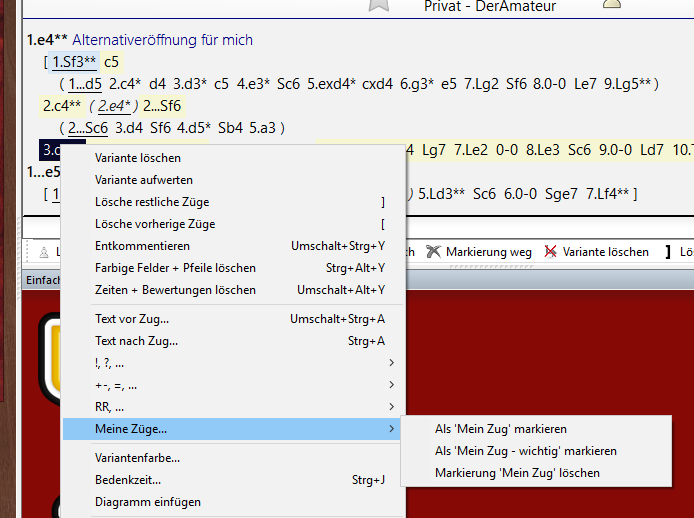Choose 'Diagramm einfügen' from the menu
This screenshot has height=518, width=694.
click(147, 502)
